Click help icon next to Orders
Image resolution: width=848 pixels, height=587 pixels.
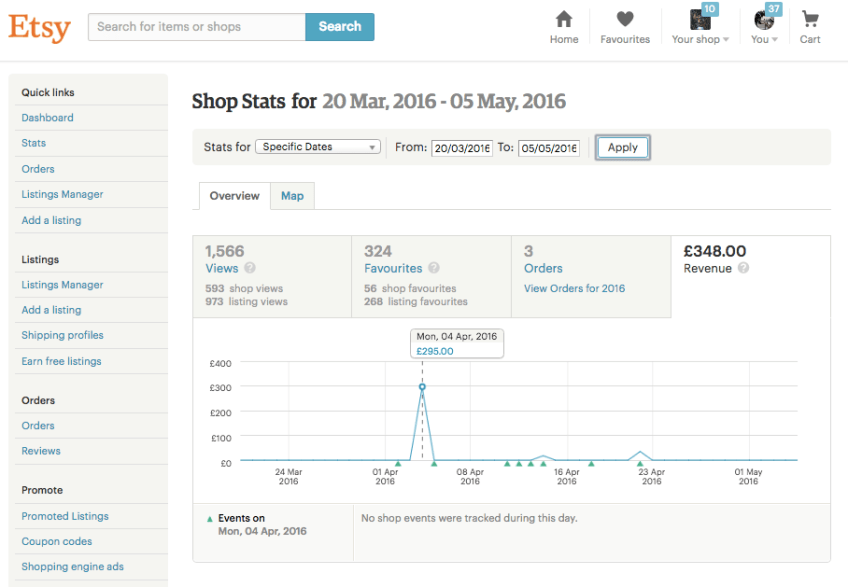click(574, 268)
